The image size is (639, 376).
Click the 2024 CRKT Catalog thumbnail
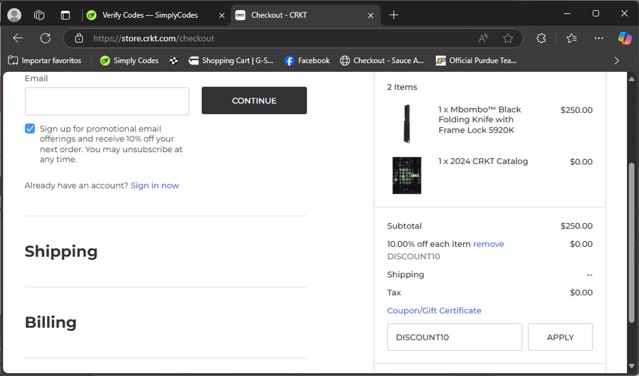[407, 176]
